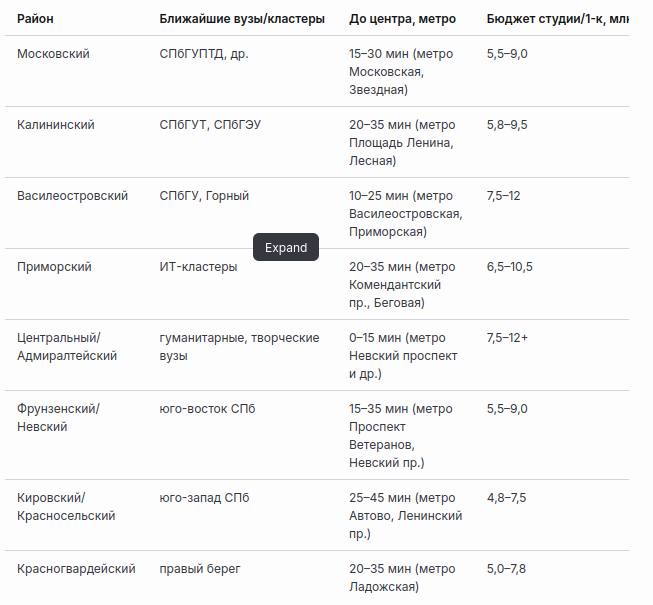
Task: Select the budget cell "7,5–12+"
Action: 507,338
